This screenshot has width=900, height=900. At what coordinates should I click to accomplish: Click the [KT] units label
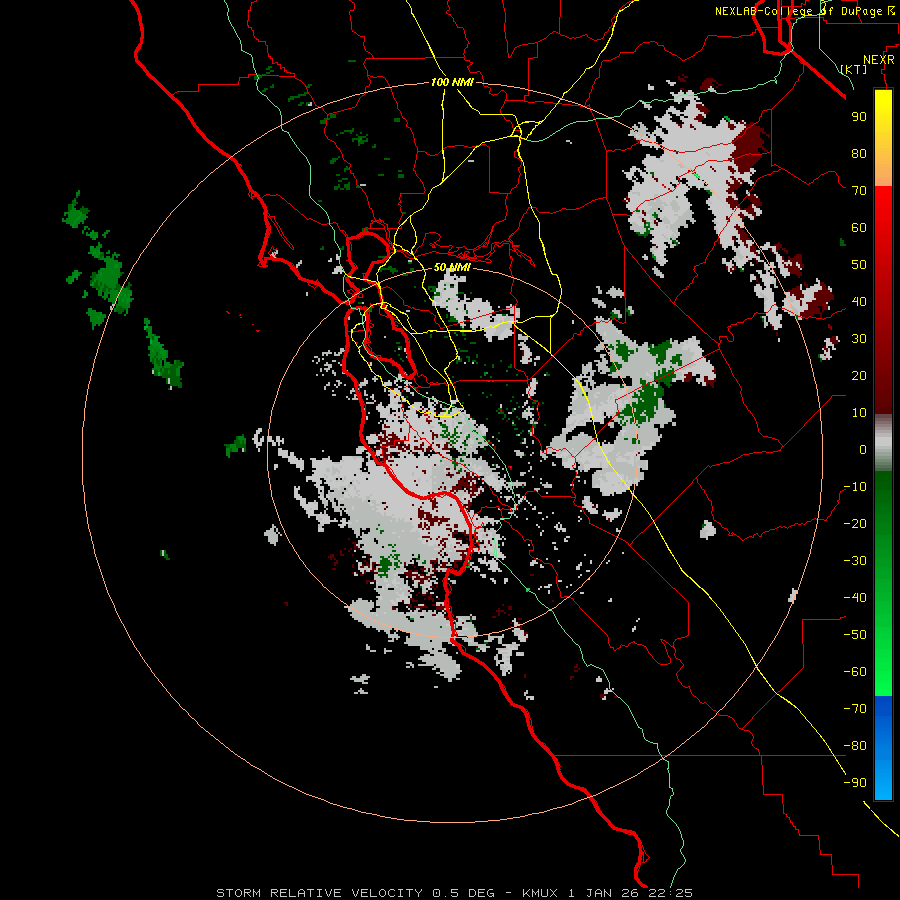pyautogui.click(x=854, y=69)
